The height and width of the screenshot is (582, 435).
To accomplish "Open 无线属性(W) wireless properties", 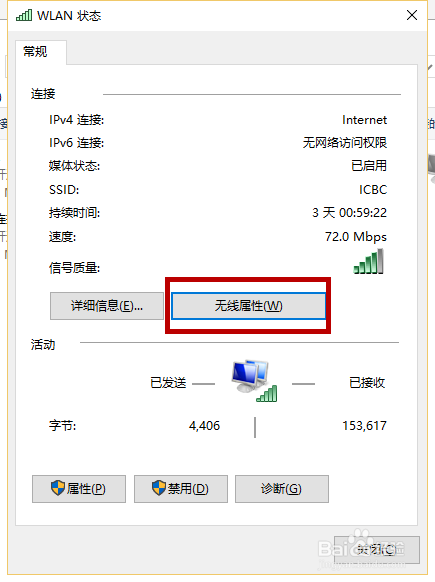I will pyautogui.click(x=248, y=306).
